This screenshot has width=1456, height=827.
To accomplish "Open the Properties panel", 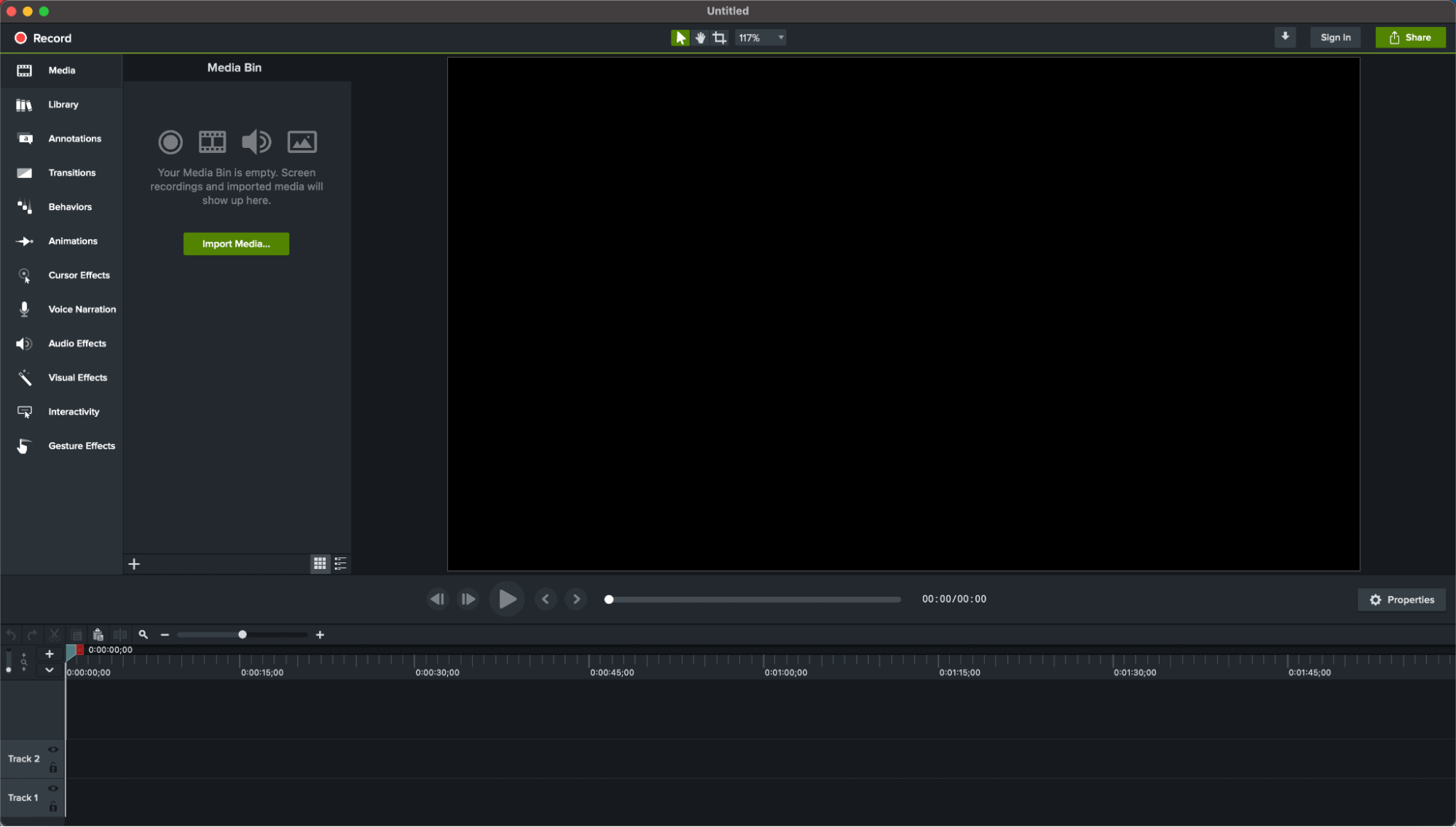I will pos(1401,600).
